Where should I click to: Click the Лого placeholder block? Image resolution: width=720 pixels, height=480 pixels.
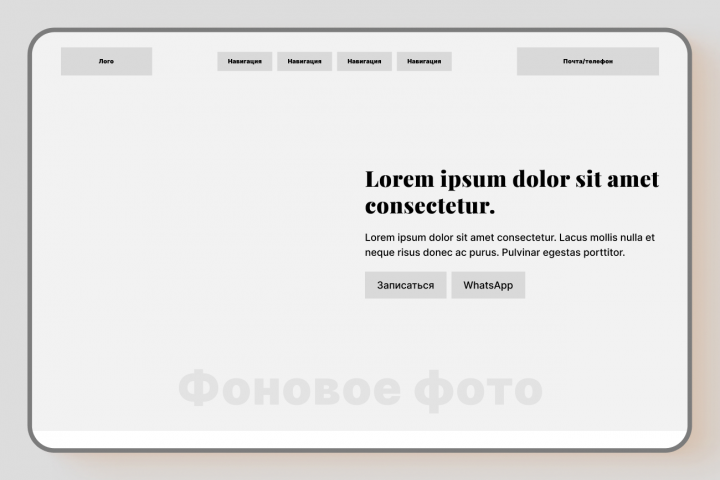point(107,61)
